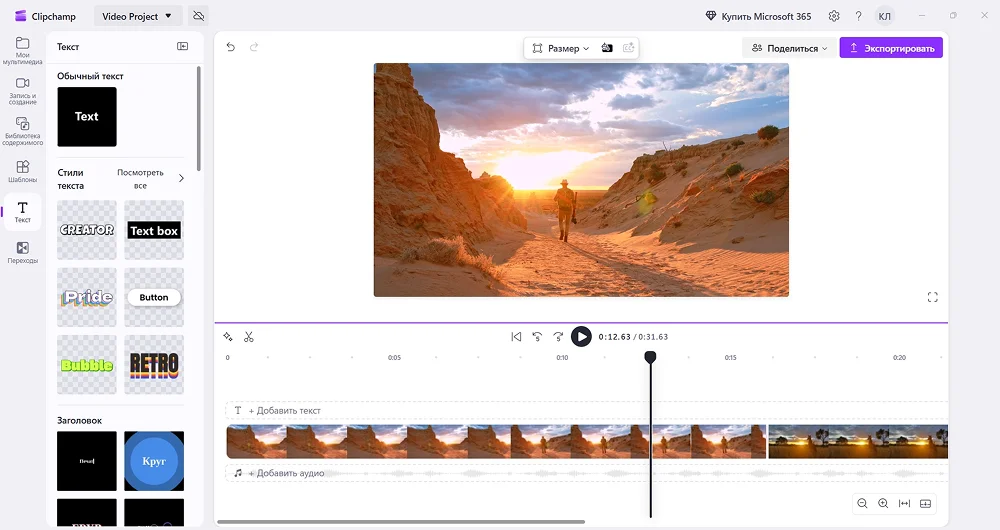The height and width of the screenshot is (530, 1000).
Task: Click the scissors split tool
Action: point(249,337)
